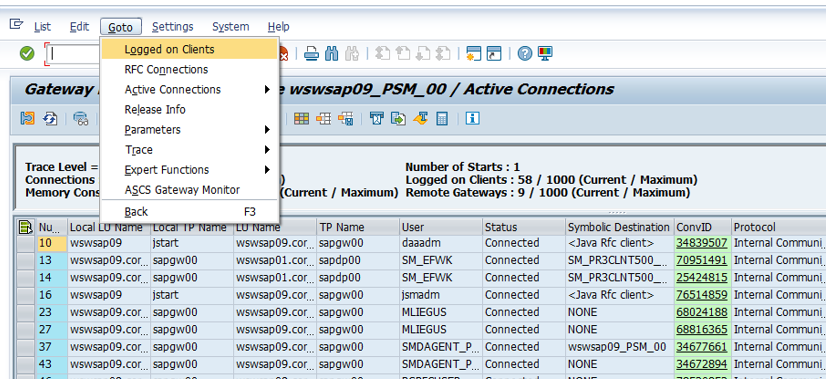This screenshot has height=385, width=830.
Task: Open Help with the question mark icon
Action: click(x=525, y=53)
